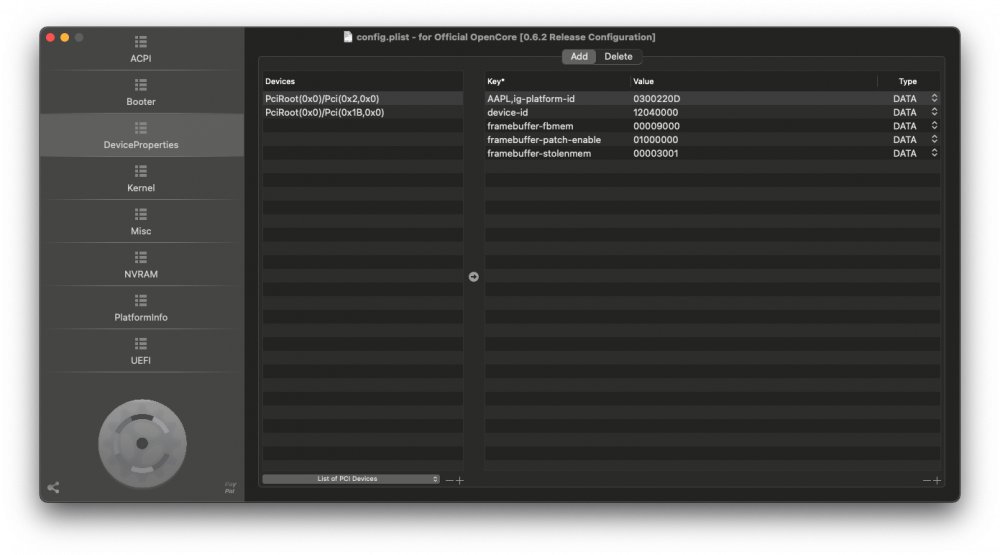The height and width of the screenshot is (555, 1000).
Task: Click the PayPal donate icon
Action: click(x=230, y=487)
